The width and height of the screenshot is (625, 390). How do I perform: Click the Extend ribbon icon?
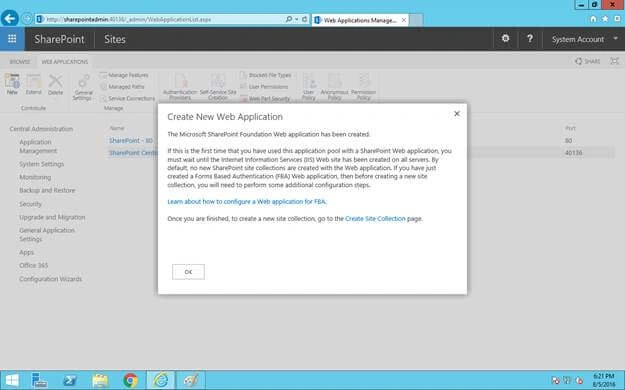(33, 84)
